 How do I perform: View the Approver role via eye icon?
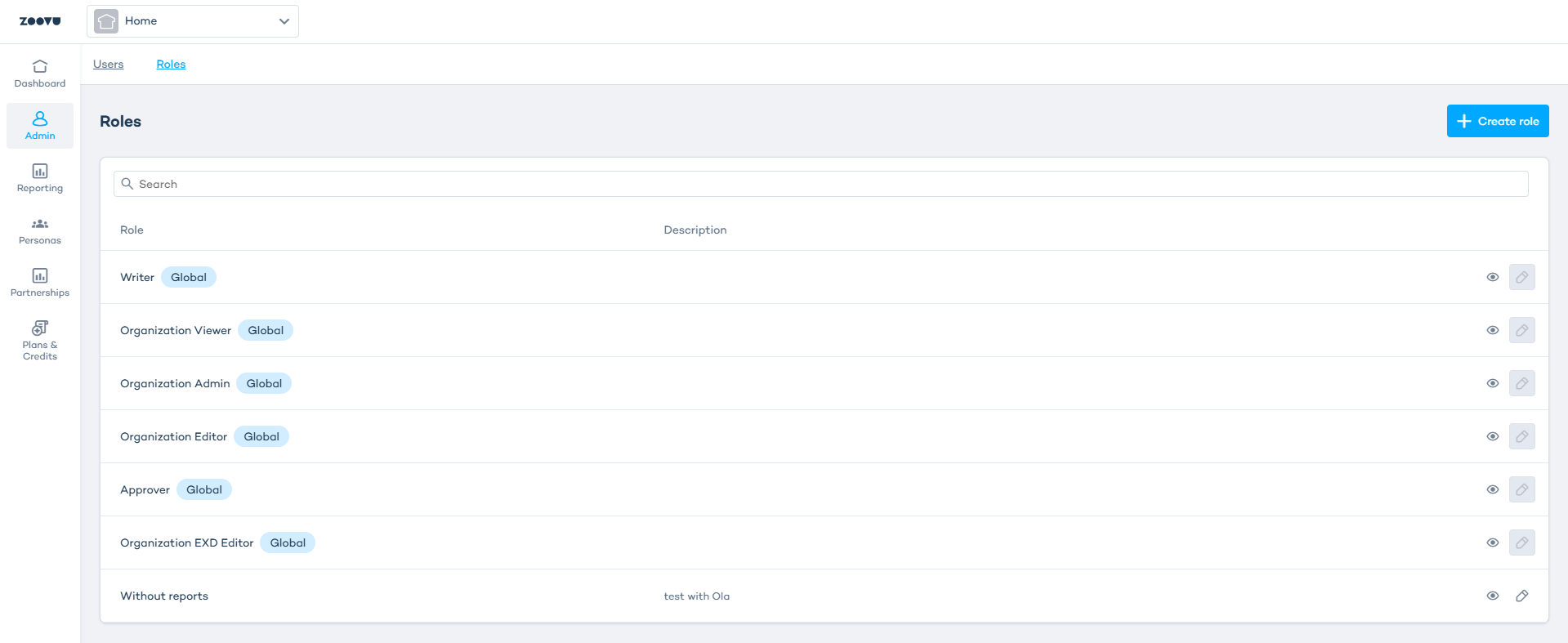click(1492, 489)
